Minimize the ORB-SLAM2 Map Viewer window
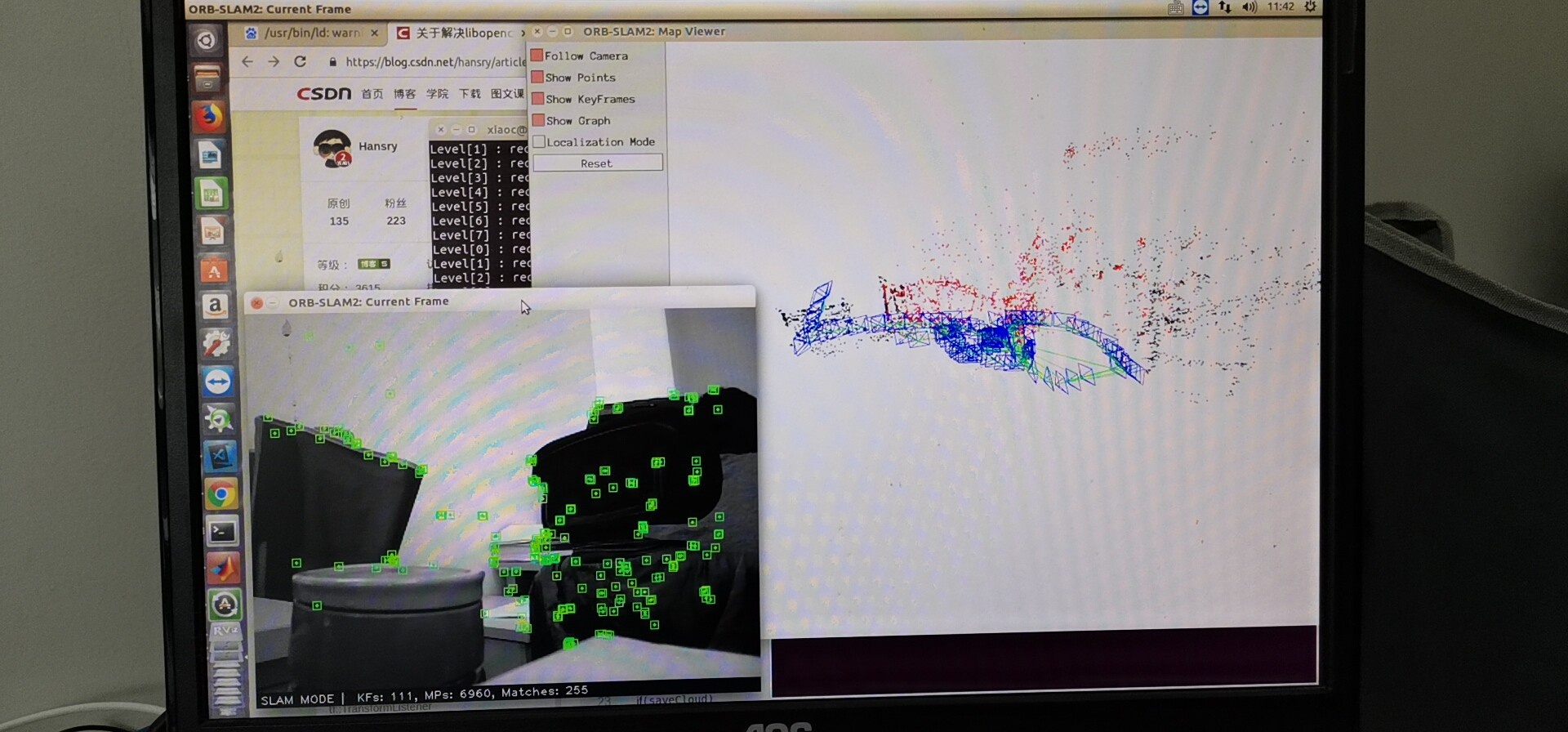The width and height of the screenshot is (1568, 732). (553, 31)
